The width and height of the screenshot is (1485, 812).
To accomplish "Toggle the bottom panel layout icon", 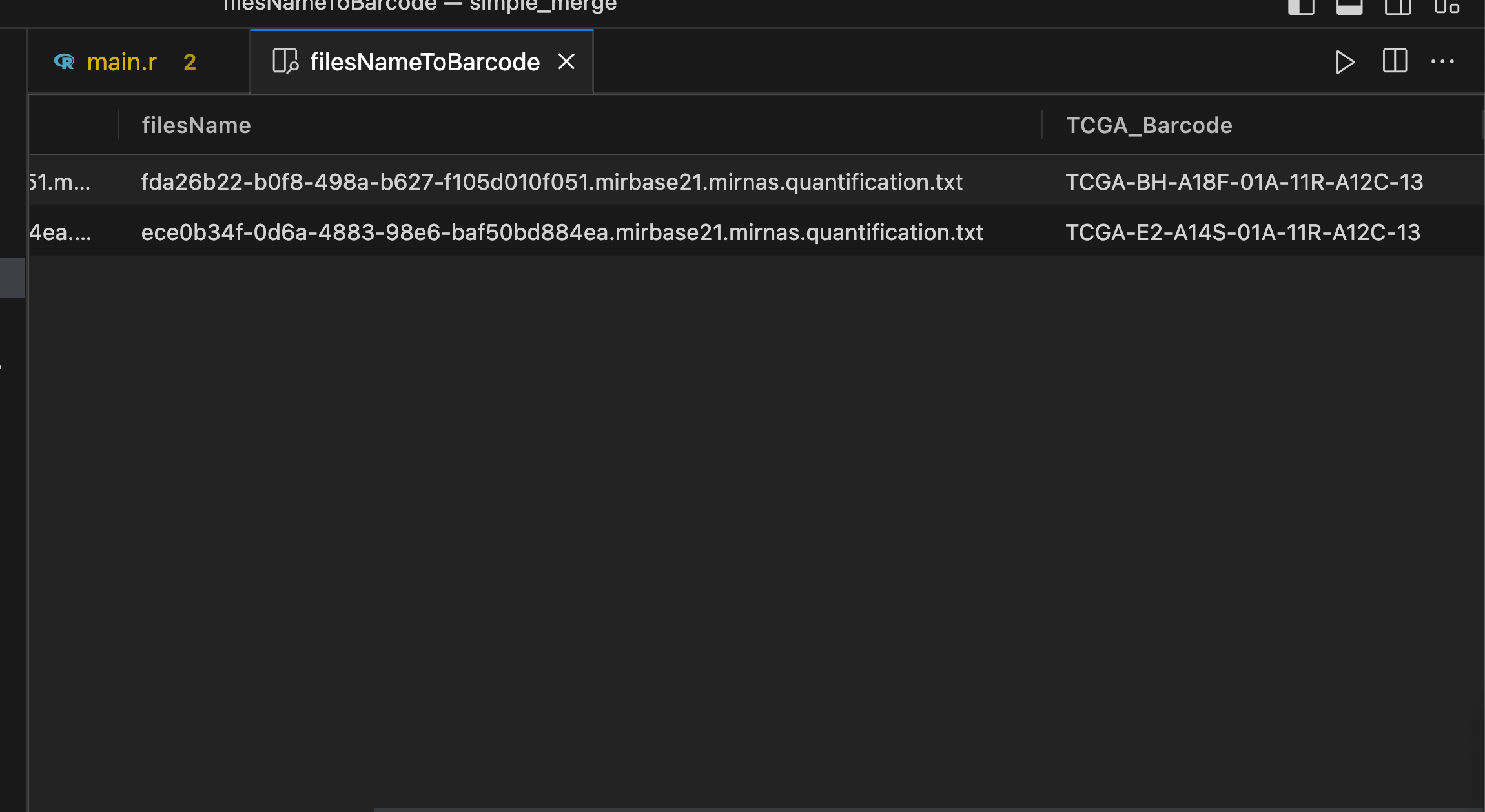I will click(x=1349, y=6).
